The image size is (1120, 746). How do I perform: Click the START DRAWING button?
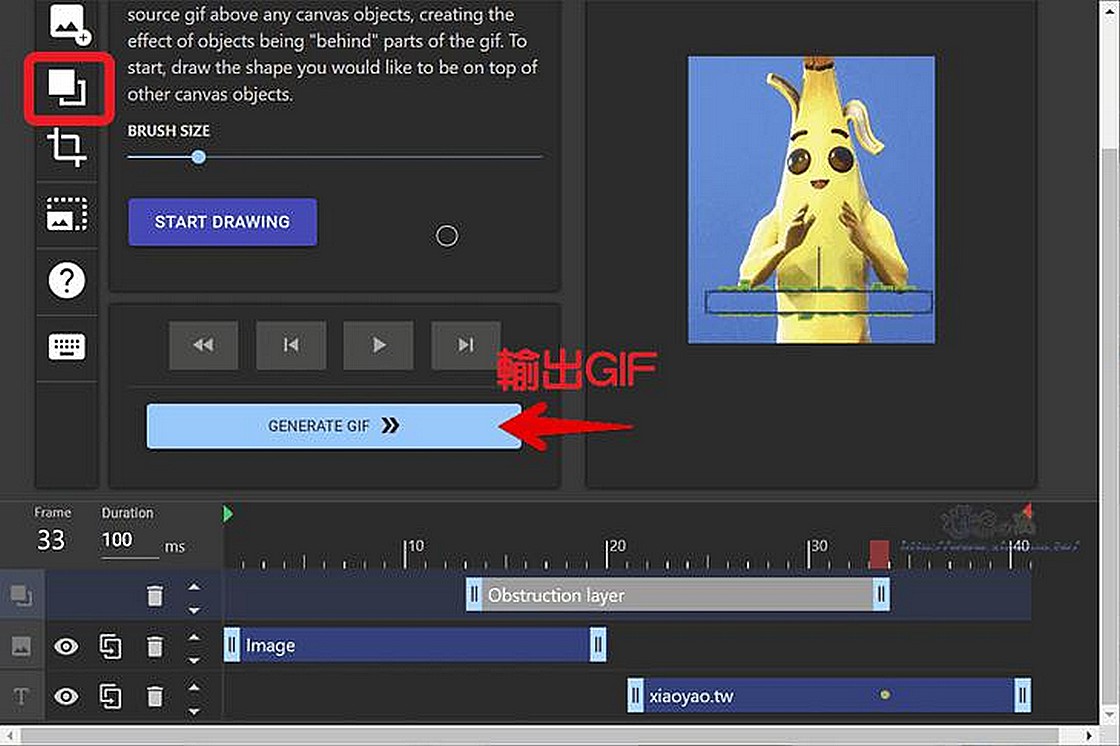(222, 222)
